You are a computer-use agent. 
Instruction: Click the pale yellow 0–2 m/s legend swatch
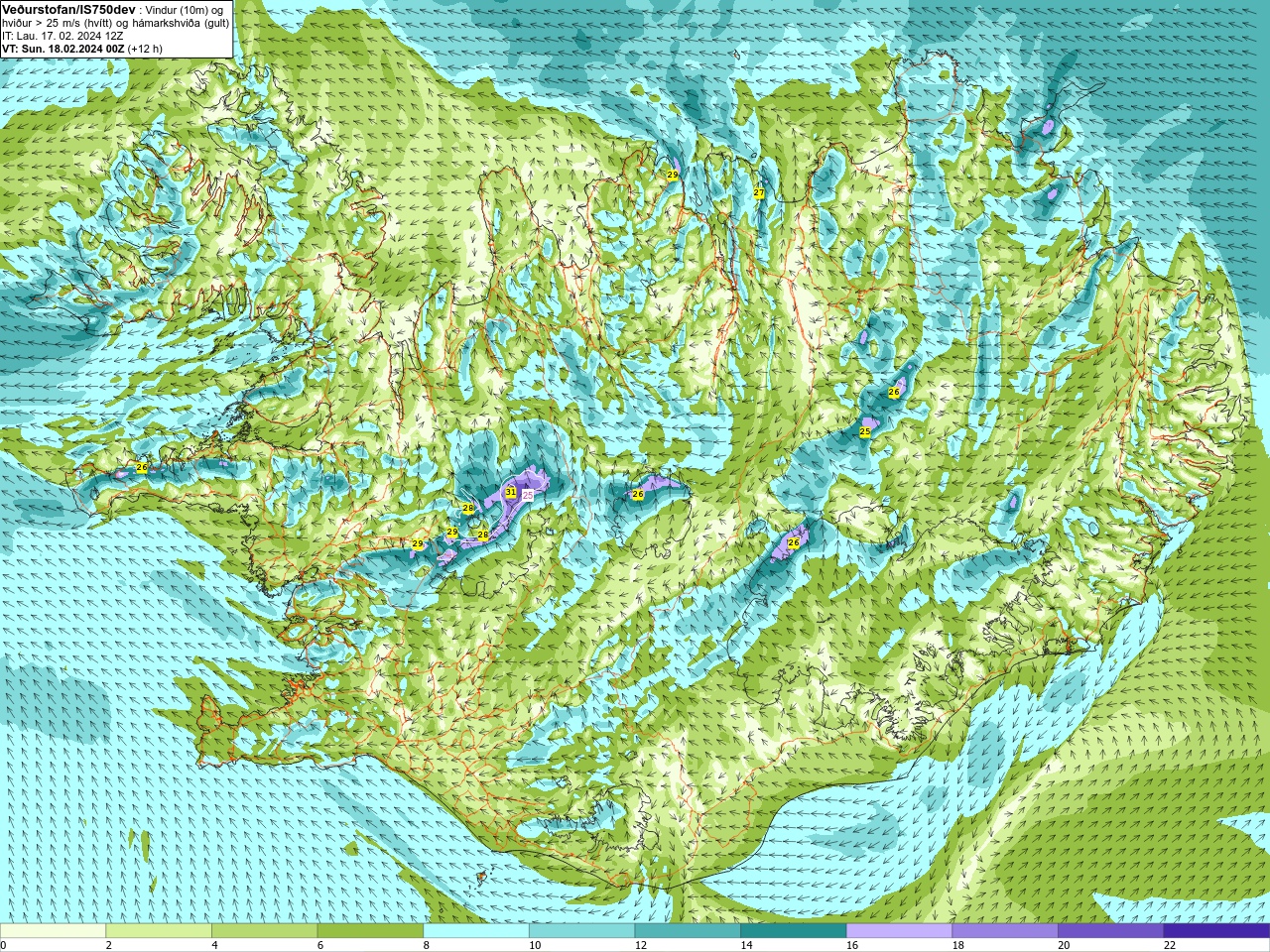pos(53,931)
